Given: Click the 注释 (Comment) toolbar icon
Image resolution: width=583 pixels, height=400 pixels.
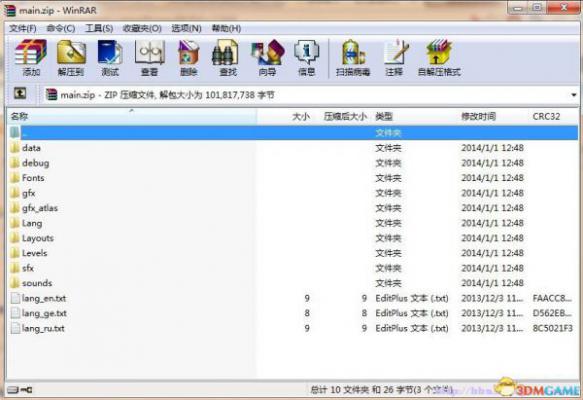Looking at the screenshot, I should 396,53.
